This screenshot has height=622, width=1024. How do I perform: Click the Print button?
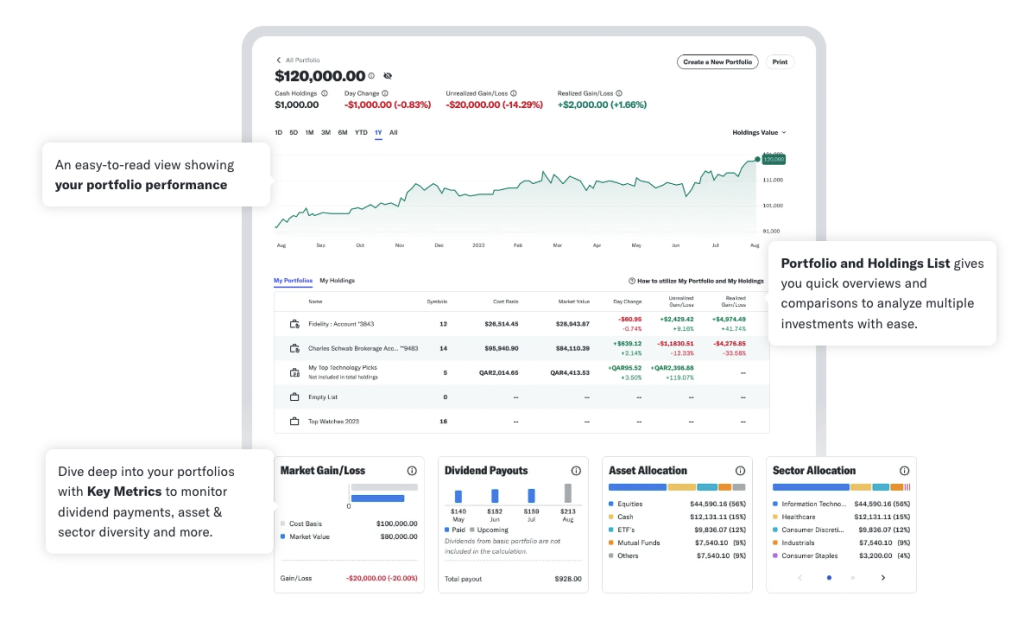pos(780,62)
